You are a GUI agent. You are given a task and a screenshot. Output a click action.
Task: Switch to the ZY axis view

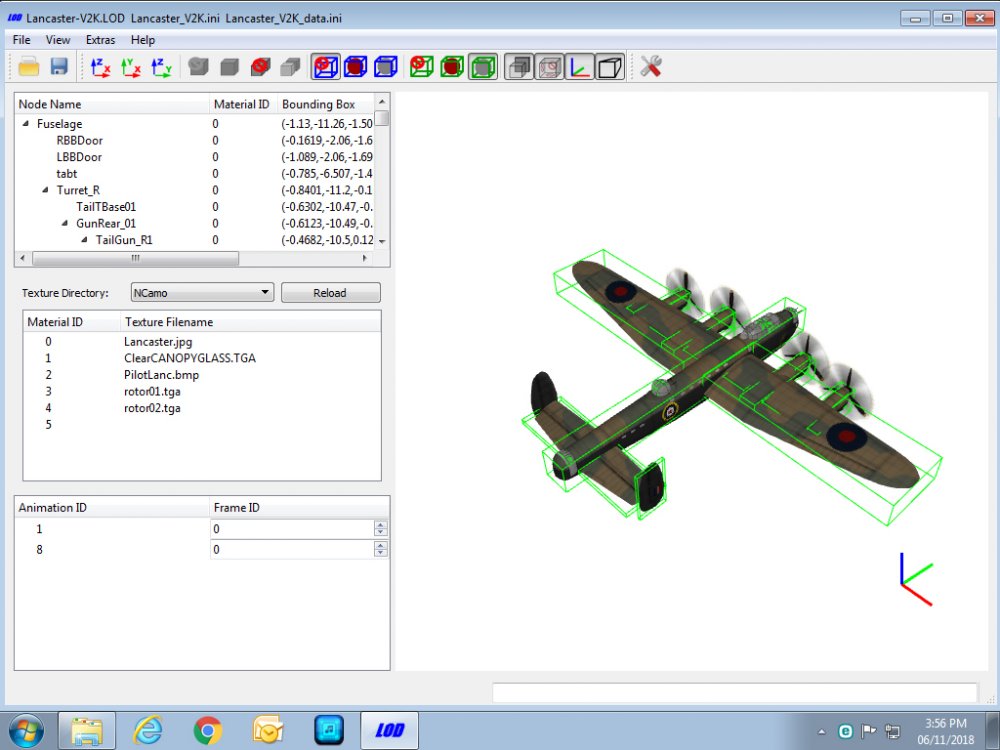point(161,67)
